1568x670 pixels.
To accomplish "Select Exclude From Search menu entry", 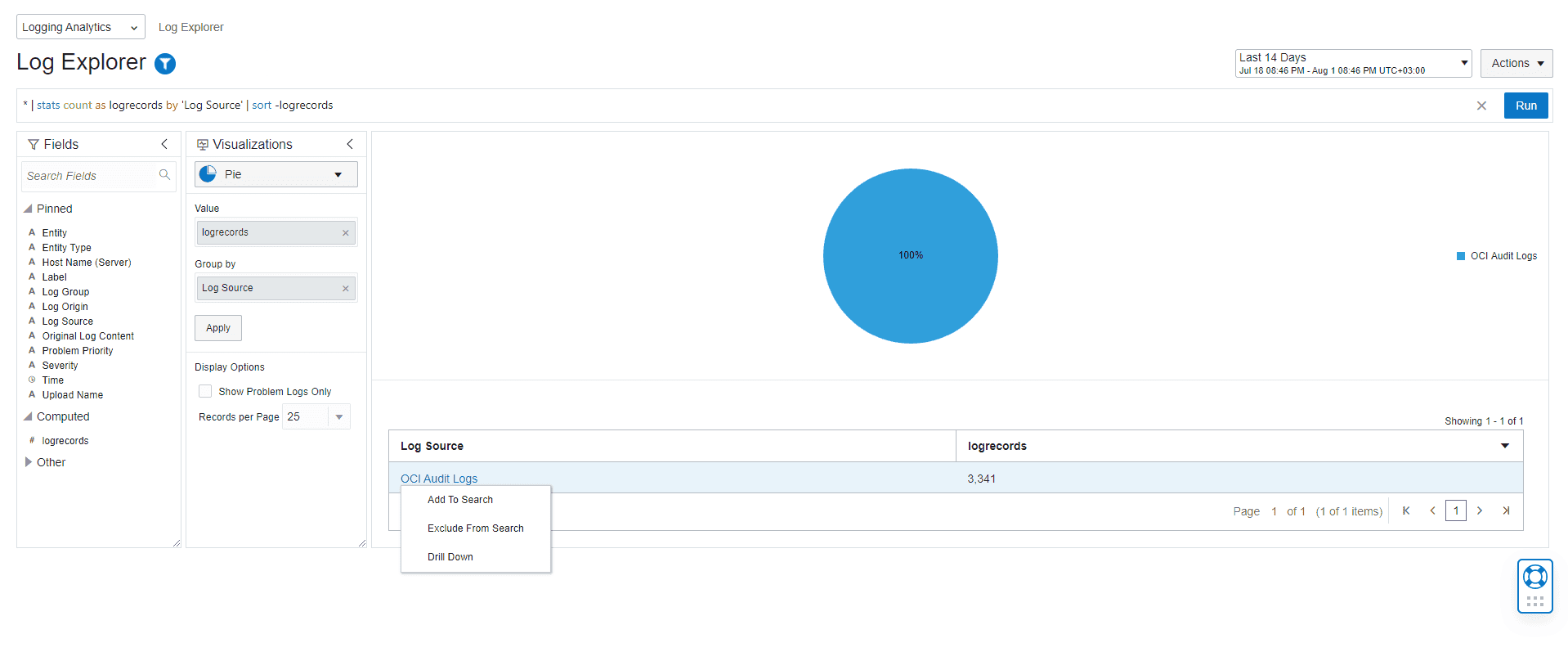I will 475,528.
